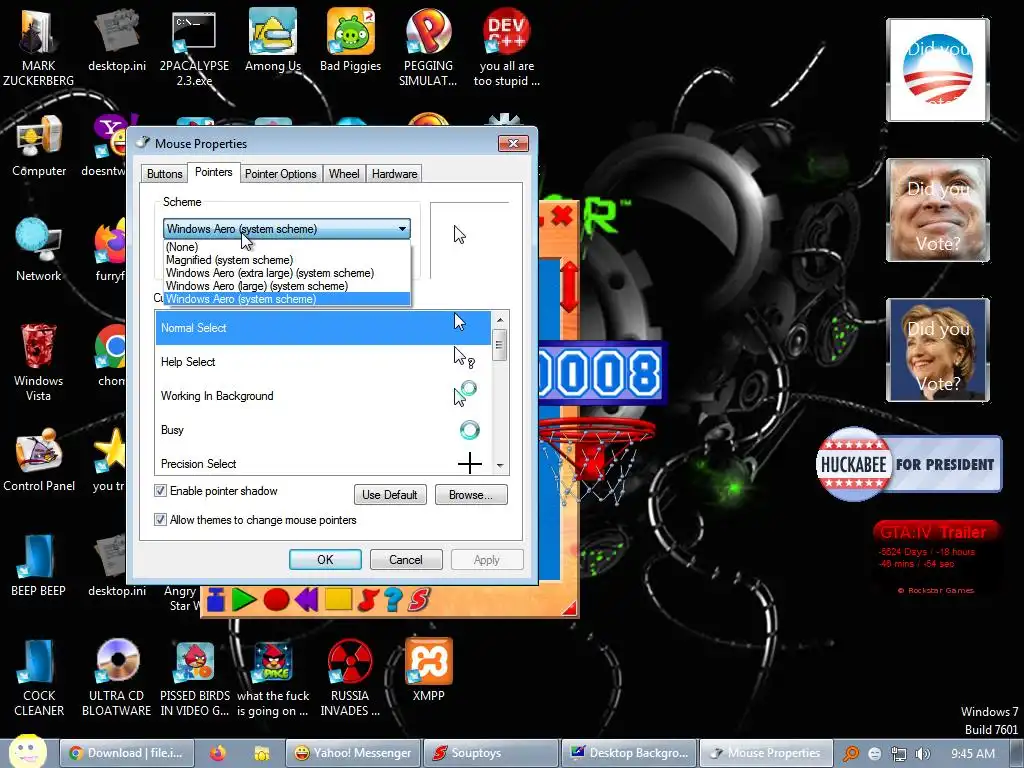Switch to the Desktop Background taskbar button
1024x768 pixels.
tap(630, 754)
